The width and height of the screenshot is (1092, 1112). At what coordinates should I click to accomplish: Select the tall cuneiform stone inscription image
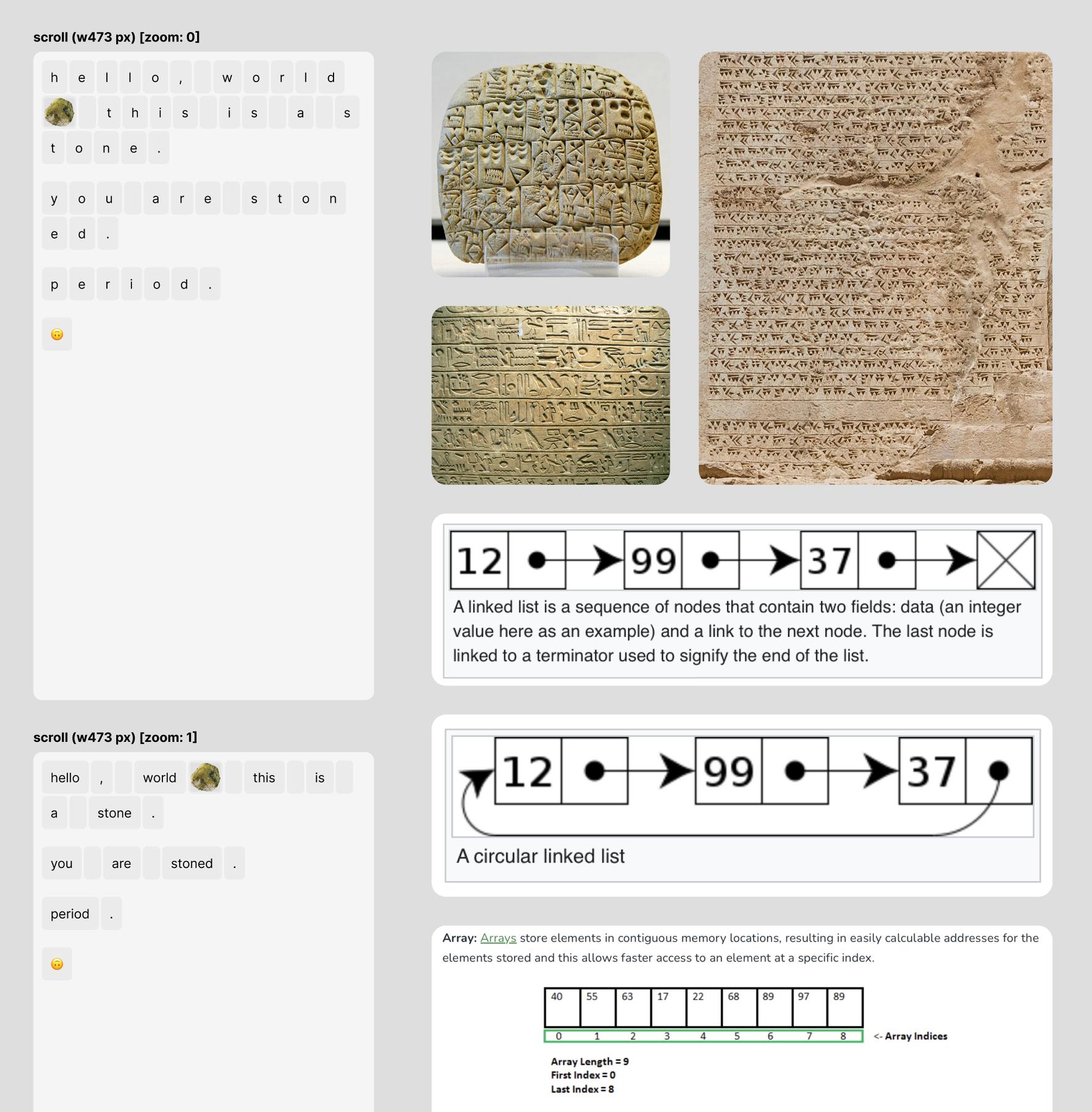coord(875,267)
